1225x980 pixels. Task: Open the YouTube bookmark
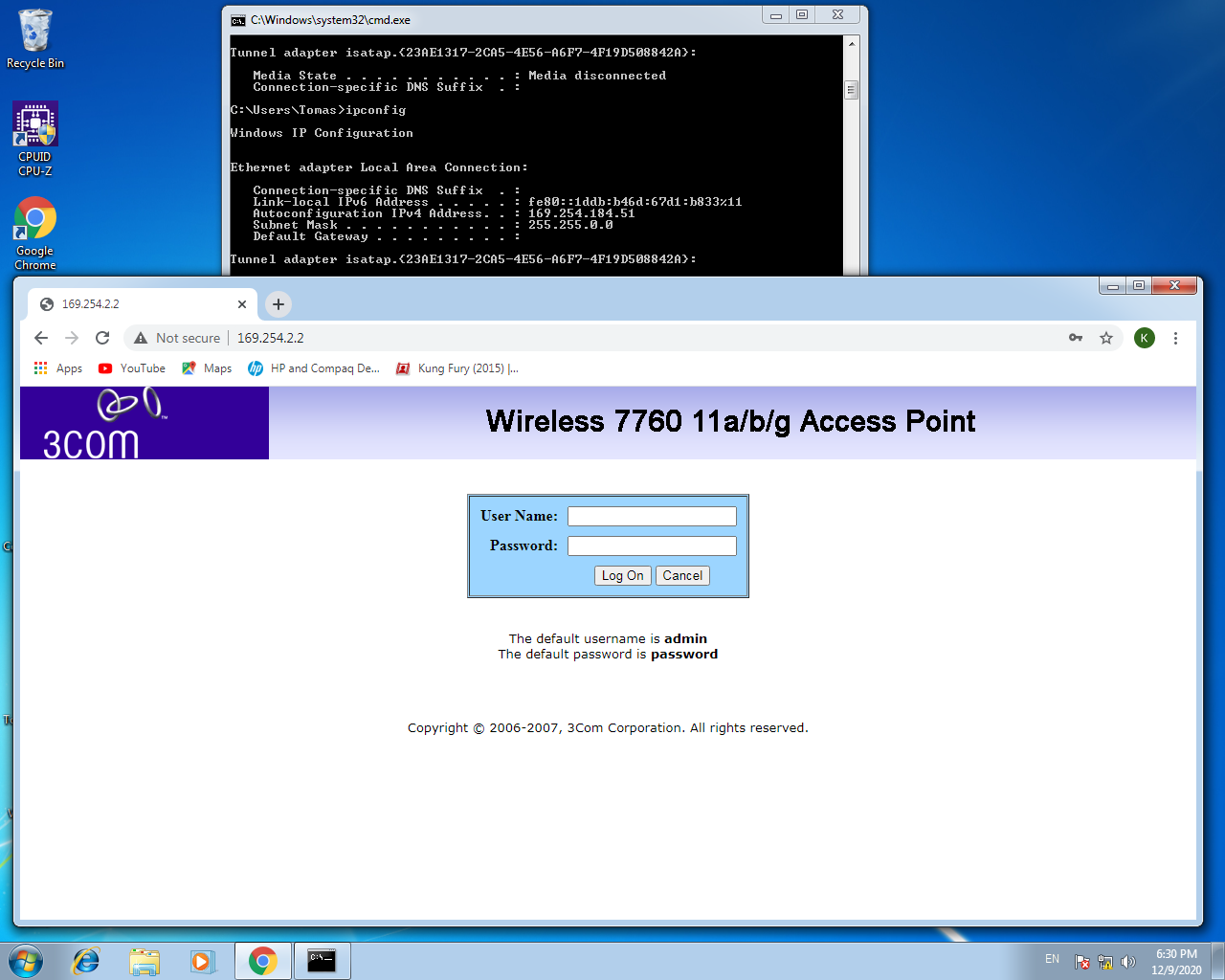tap(132, 368)
